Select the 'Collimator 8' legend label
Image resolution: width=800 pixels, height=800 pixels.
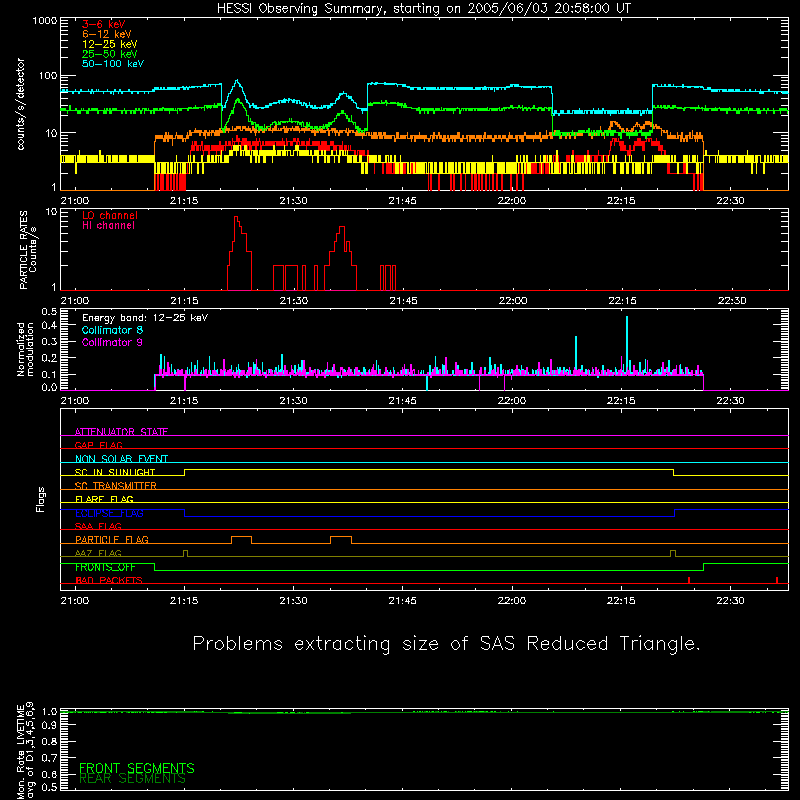coord(112,330)
